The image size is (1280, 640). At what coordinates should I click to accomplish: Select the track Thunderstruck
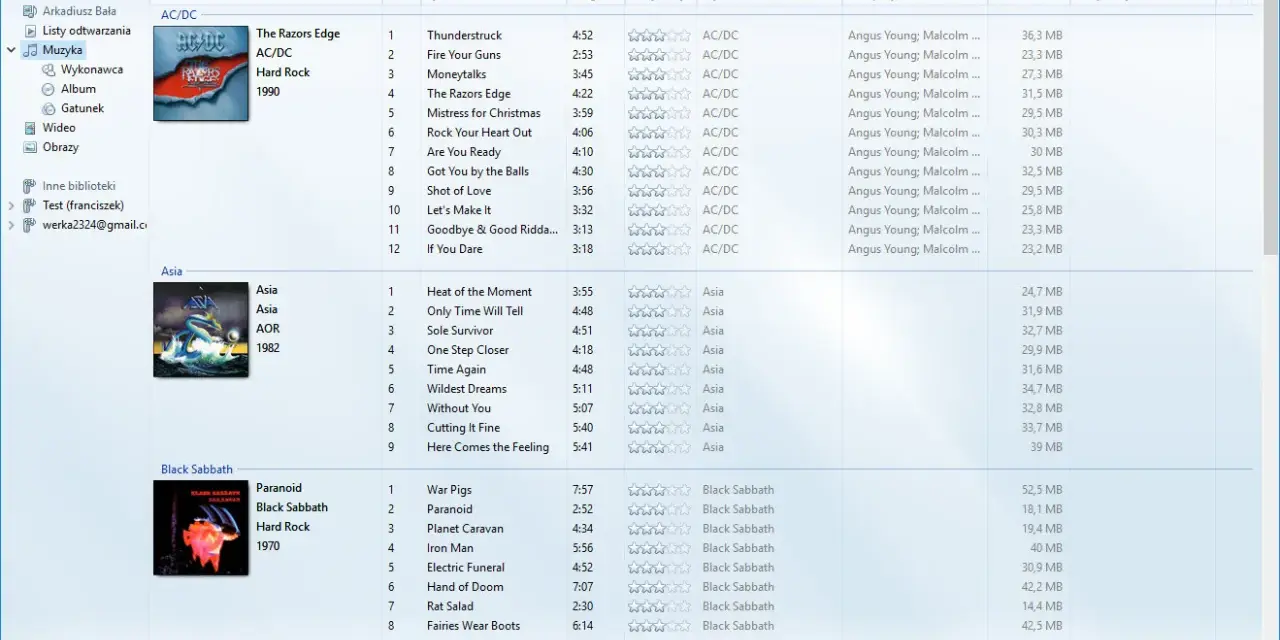coord(465,35)
